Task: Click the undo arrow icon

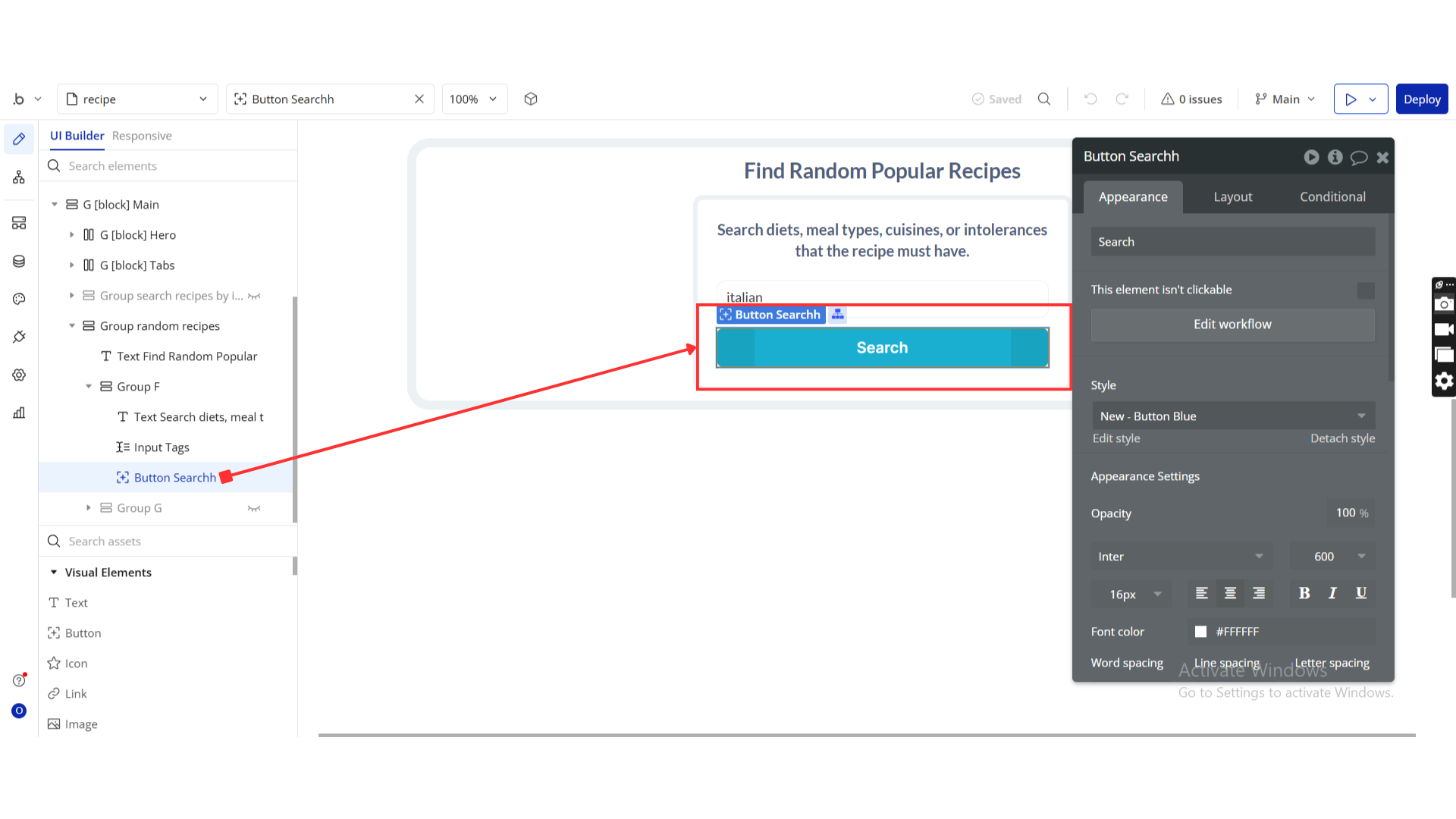Action: point(1090,99)
